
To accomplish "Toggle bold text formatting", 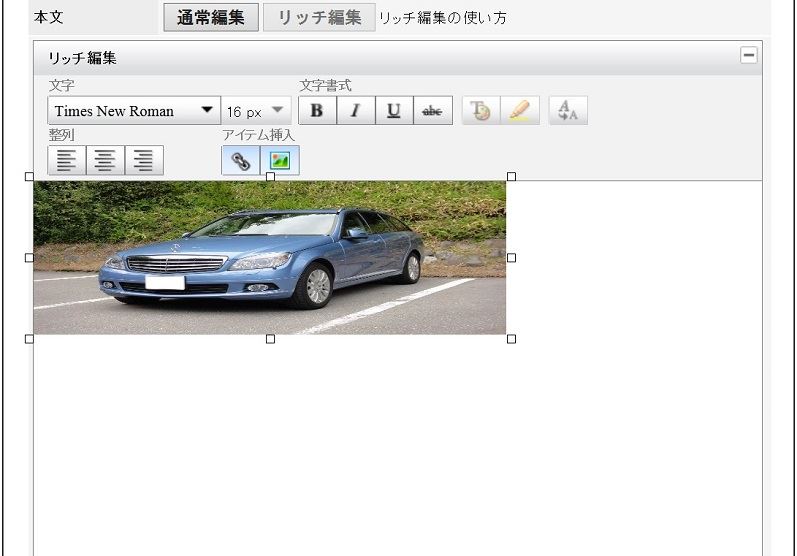I will coord(317,110).
